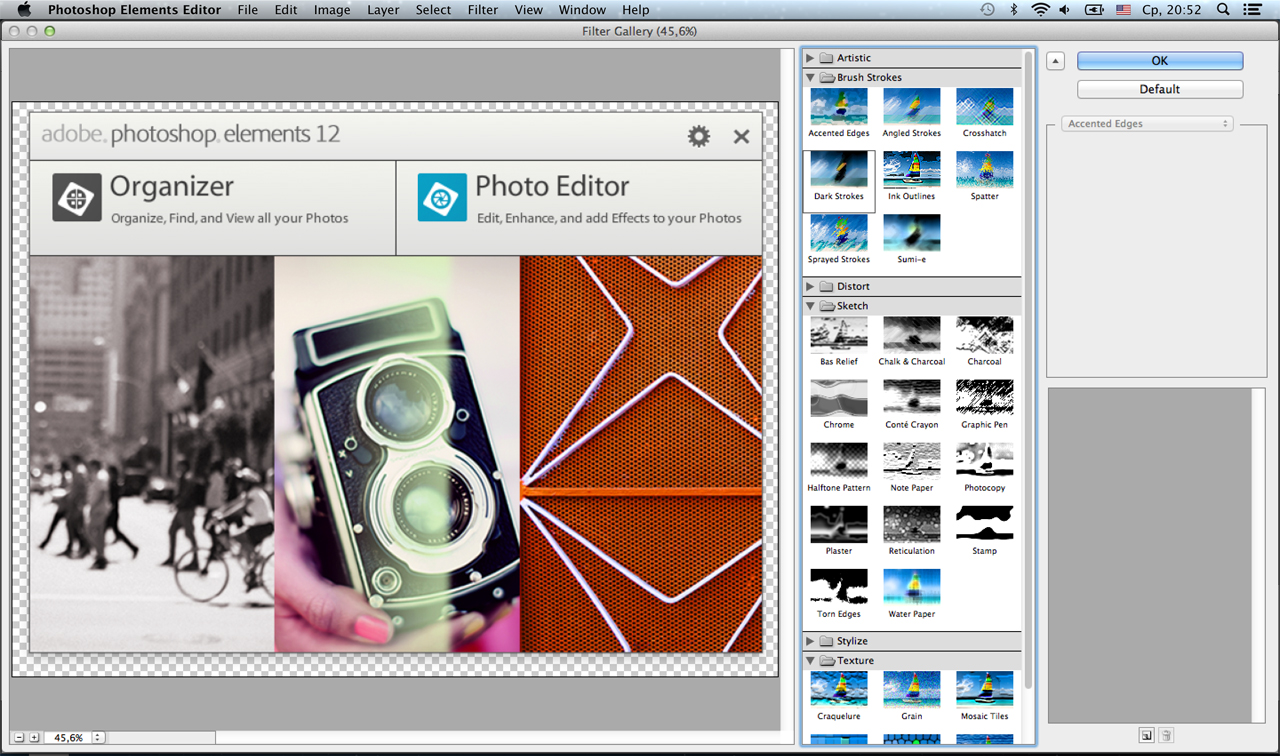Image resolution: width=1280 pixels, height=756 pixels.
Task: Open the Layer menu
Action: click(x=383, y=10)
